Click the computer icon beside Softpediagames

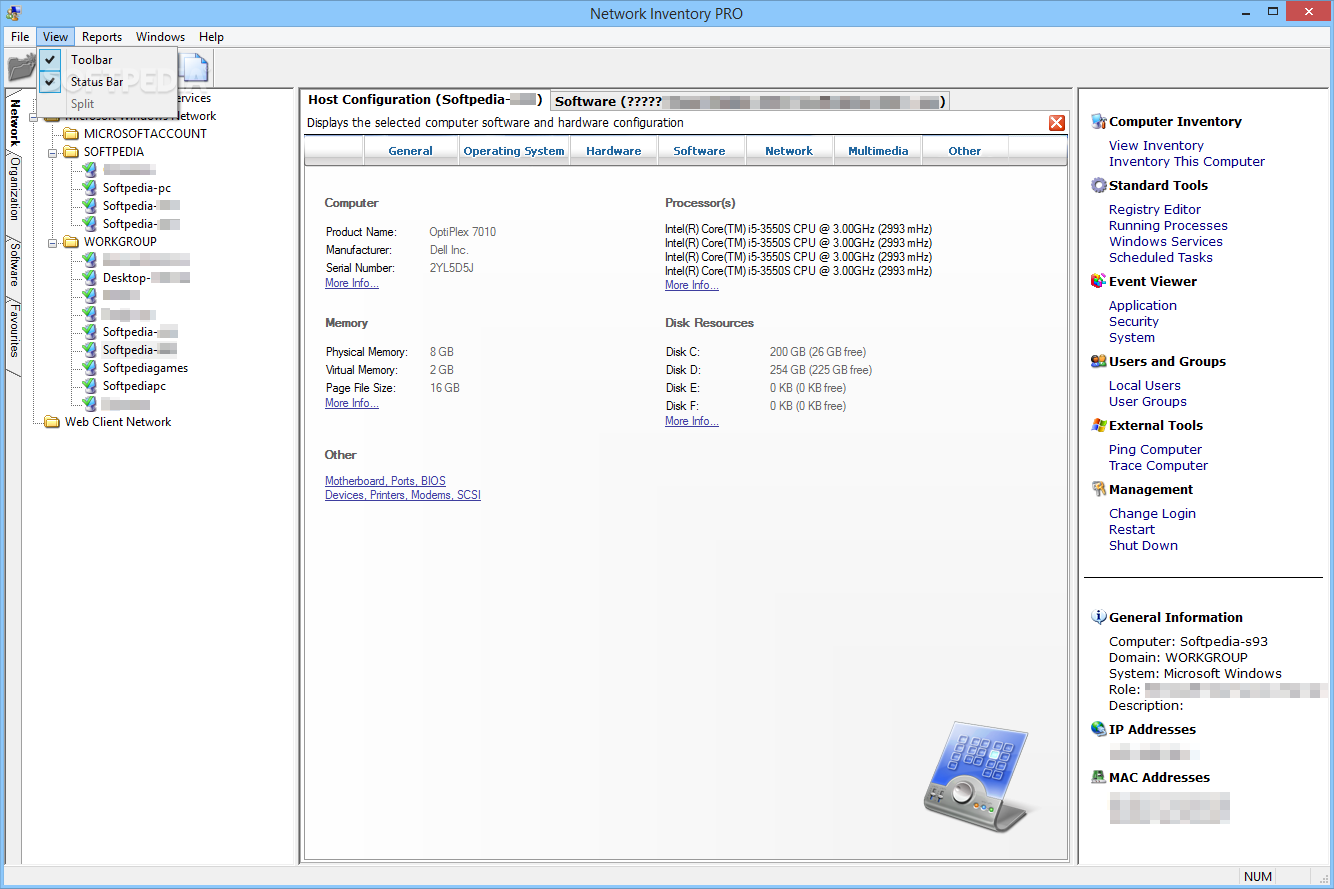pyautogui.click(x=89, y=368)
